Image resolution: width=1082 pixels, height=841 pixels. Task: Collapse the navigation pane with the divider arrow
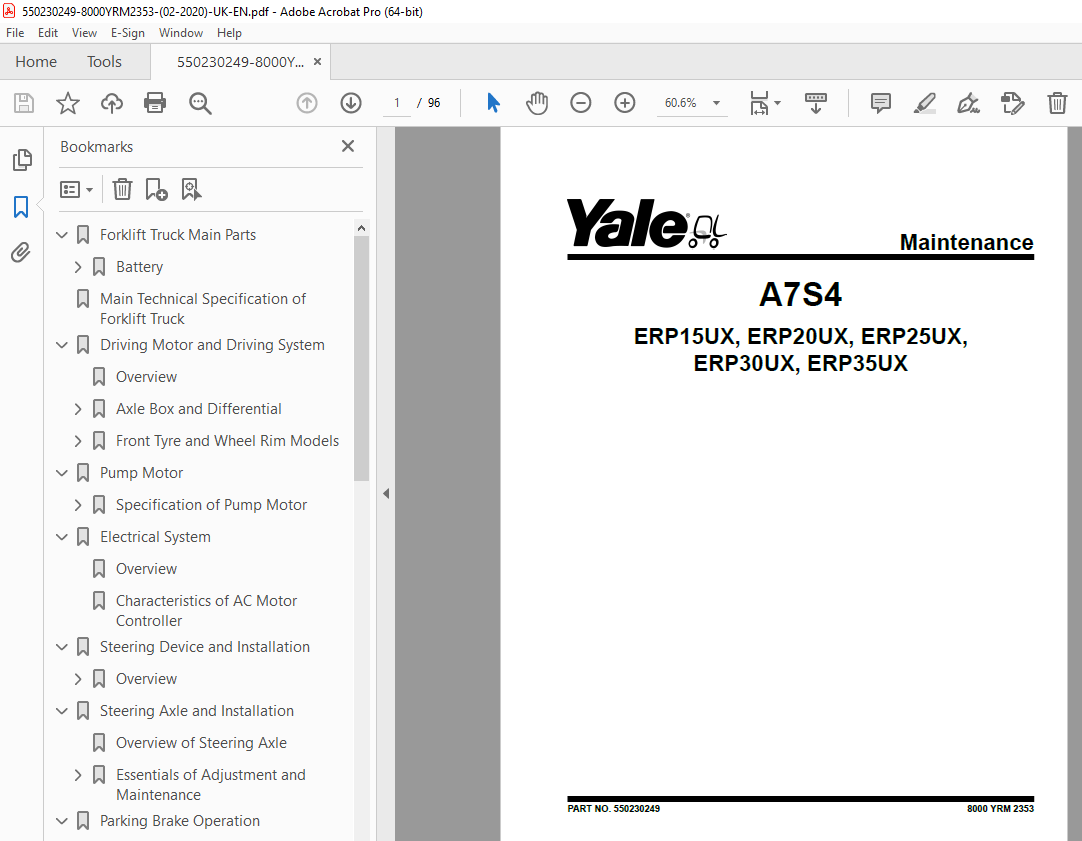coord(386,494)
